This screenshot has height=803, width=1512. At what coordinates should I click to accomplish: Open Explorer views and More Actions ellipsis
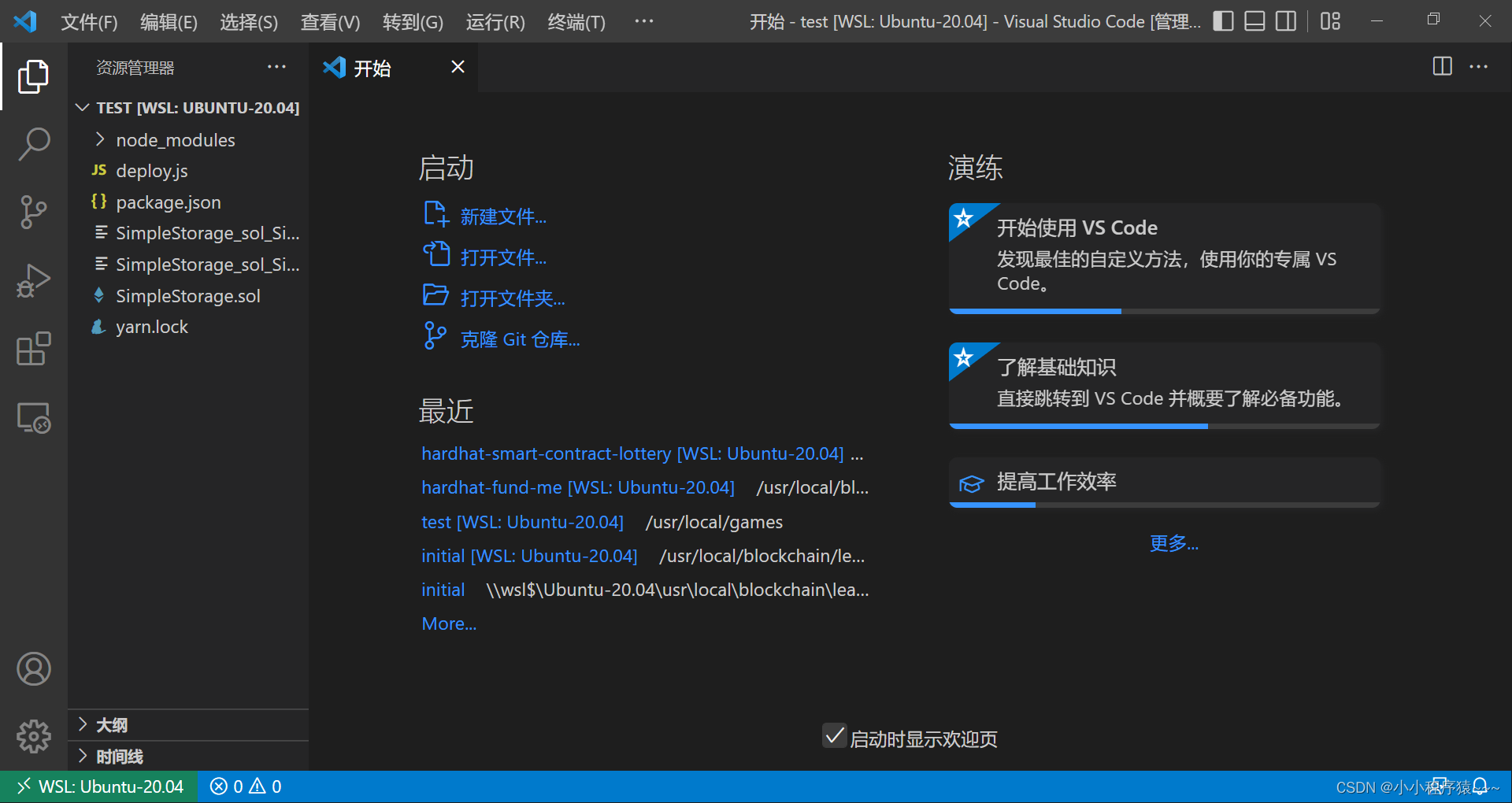[x=276, y=67]
